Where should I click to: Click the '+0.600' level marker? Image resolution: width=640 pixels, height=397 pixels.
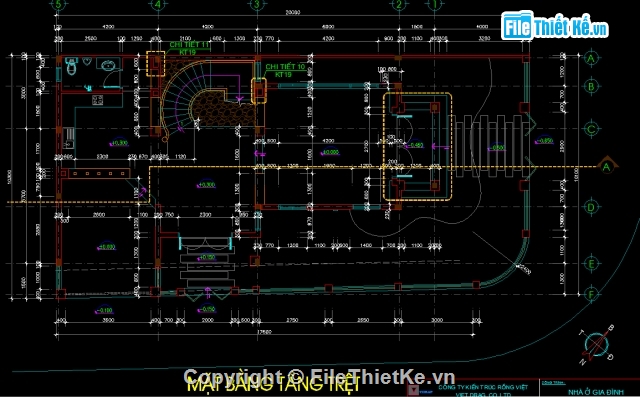tap(106, 247)
